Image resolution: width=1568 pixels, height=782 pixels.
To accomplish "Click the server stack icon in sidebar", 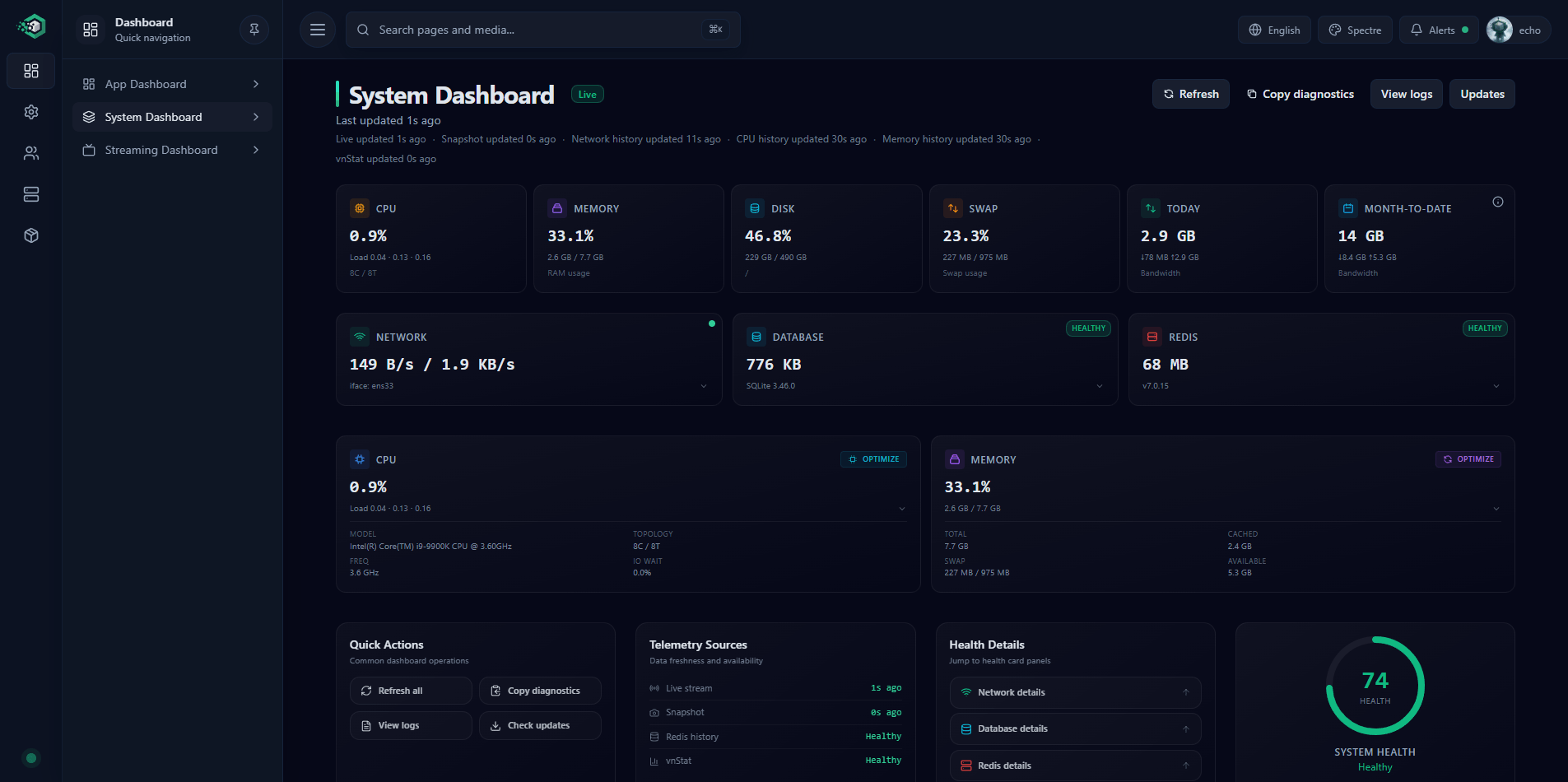I will [31, 194].
